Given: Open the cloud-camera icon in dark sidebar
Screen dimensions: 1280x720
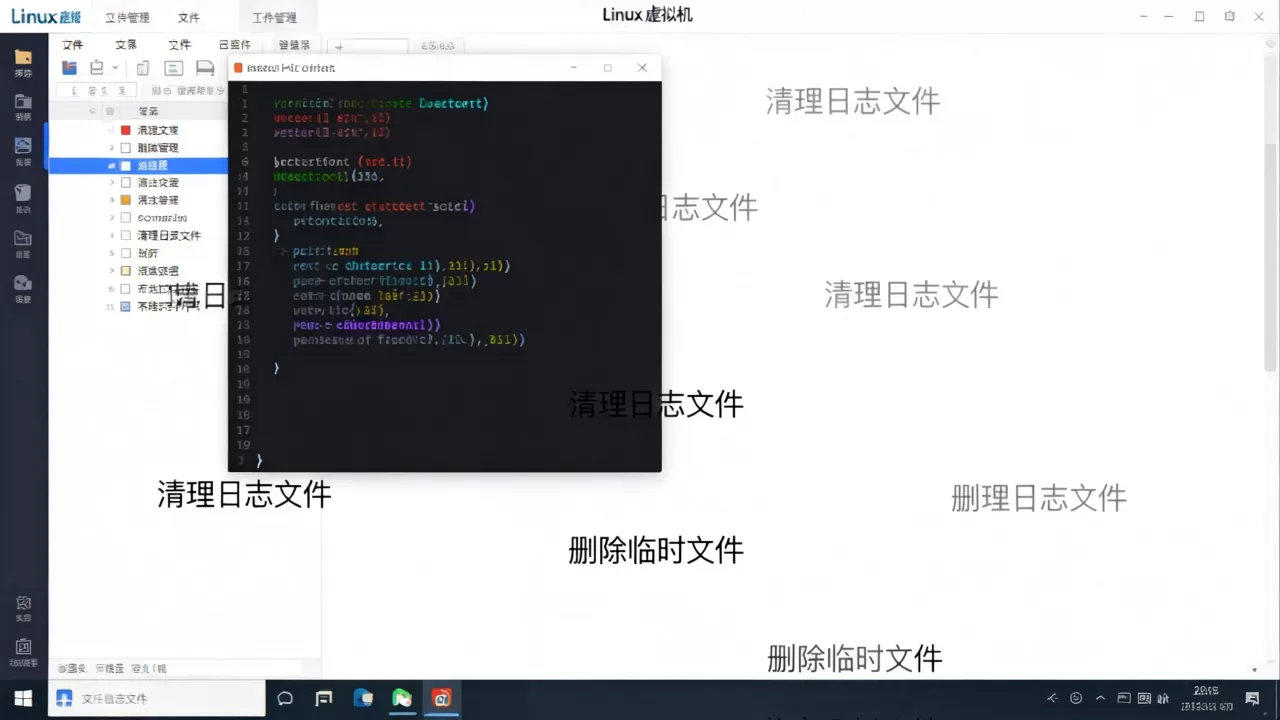Looking at the screenshot, I should pos(23,284).
